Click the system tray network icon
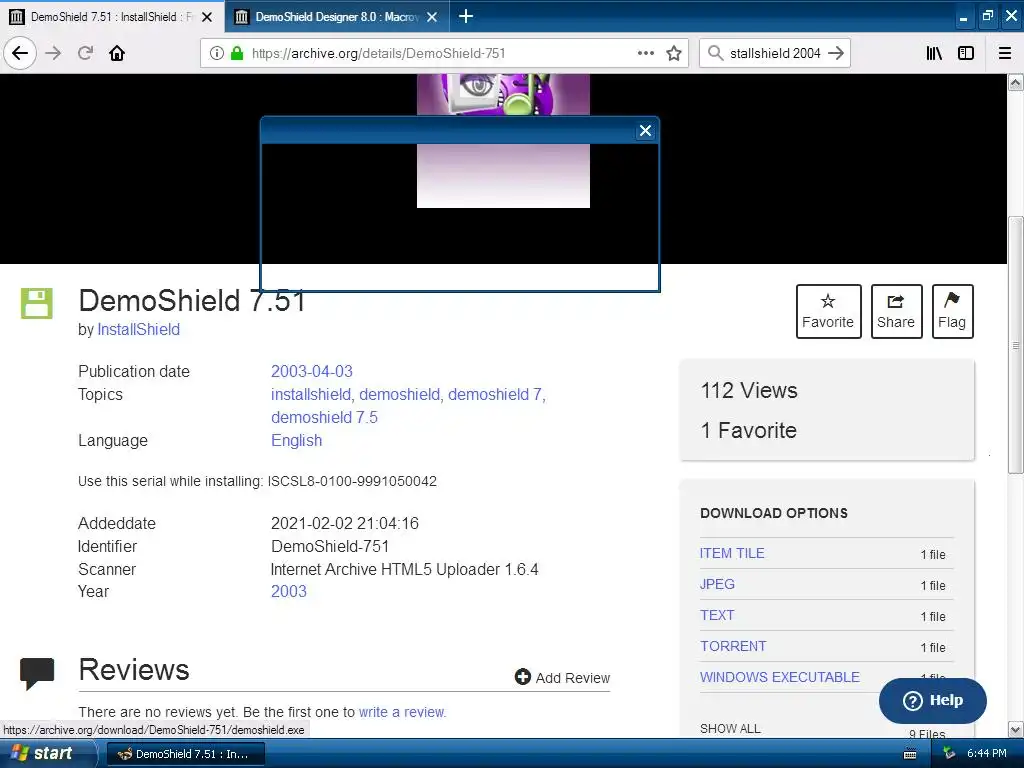The width and height of the screenshot is (1024, 768). click(x=949, y=754)
